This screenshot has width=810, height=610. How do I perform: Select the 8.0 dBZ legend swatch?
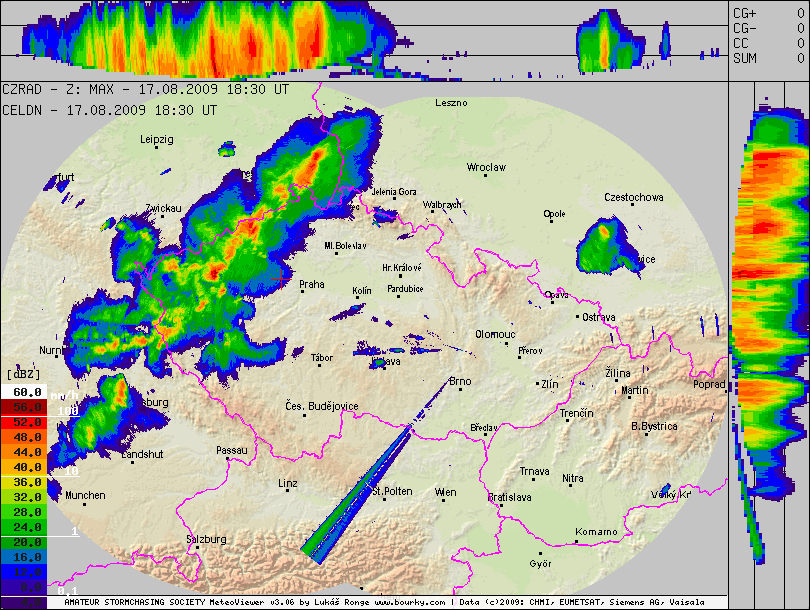click(24, 587)
